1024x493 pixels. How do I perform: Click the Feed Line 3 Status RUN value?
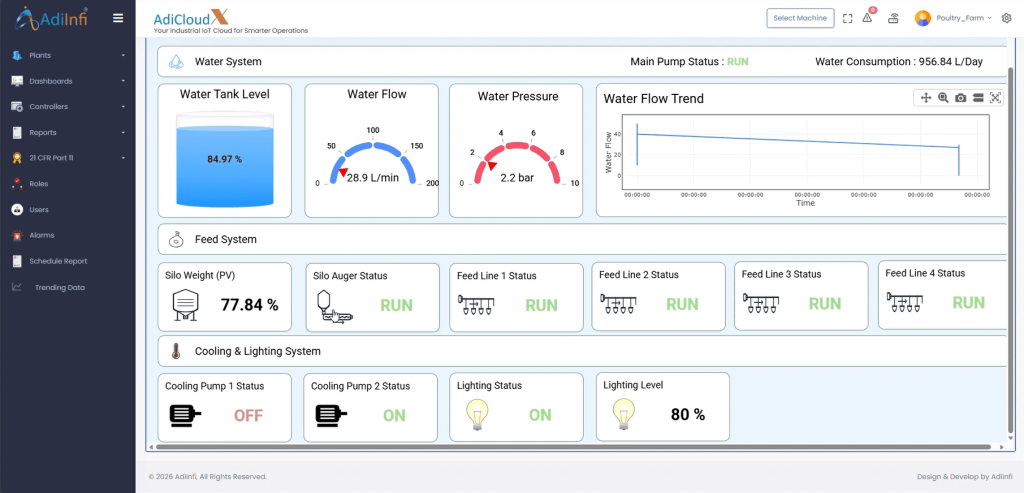click(x=825, y=304)
